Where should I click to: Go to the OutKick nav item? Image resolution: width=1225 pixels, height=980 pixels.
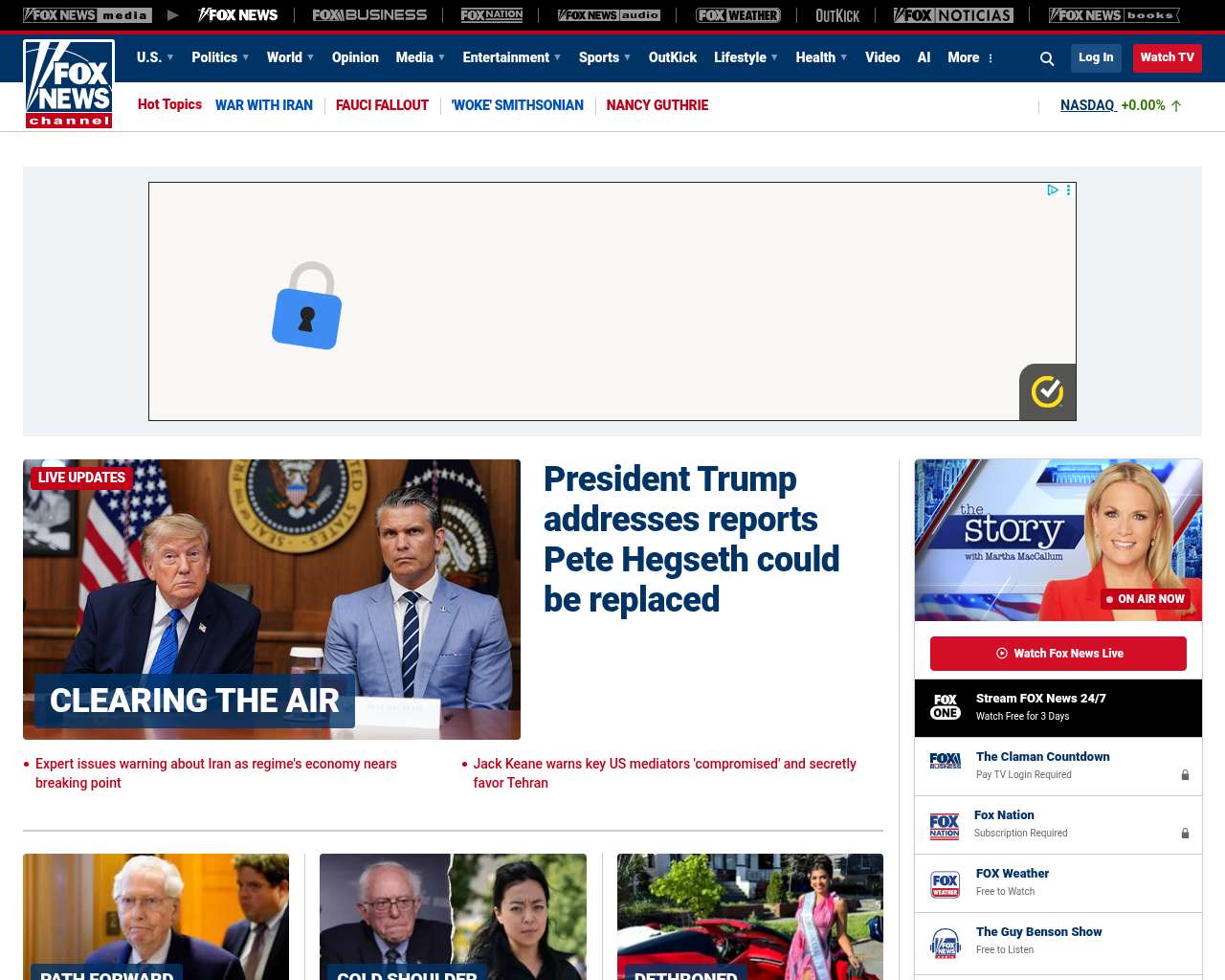coord(673,57)
